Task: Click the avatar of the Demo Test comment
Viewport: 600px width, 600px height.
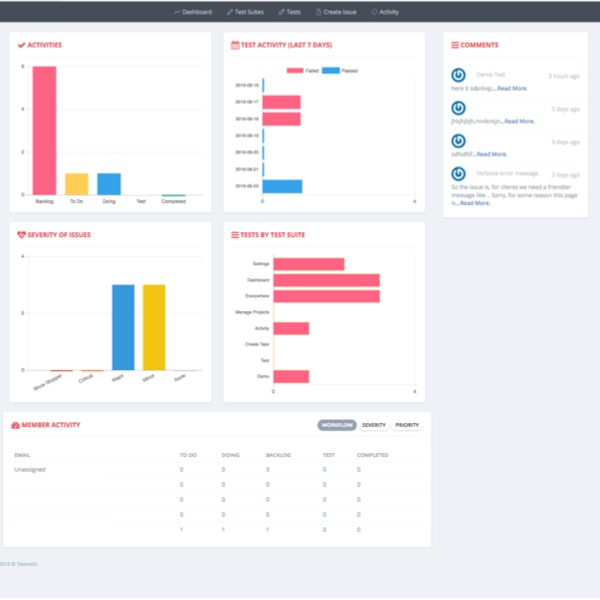Action: (458, 75)
